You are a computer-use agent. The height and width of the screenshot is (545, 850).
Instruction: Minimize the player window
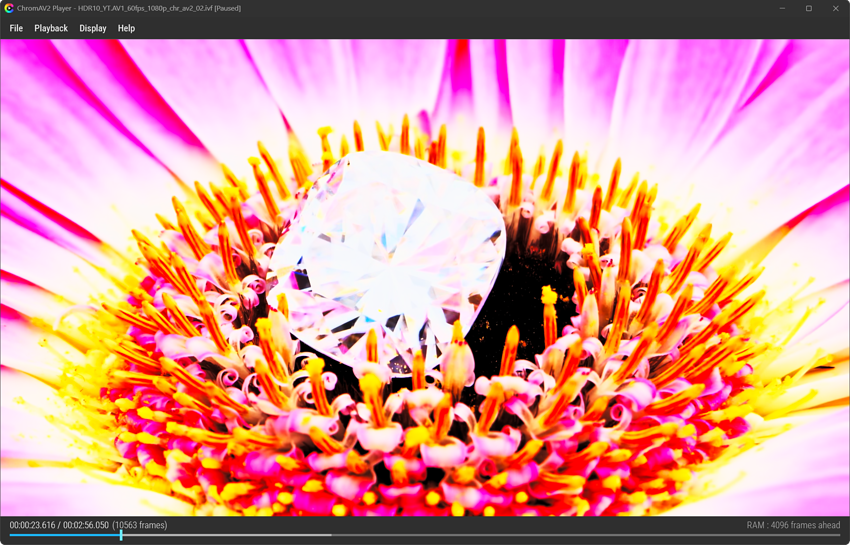tap(782, 8)
